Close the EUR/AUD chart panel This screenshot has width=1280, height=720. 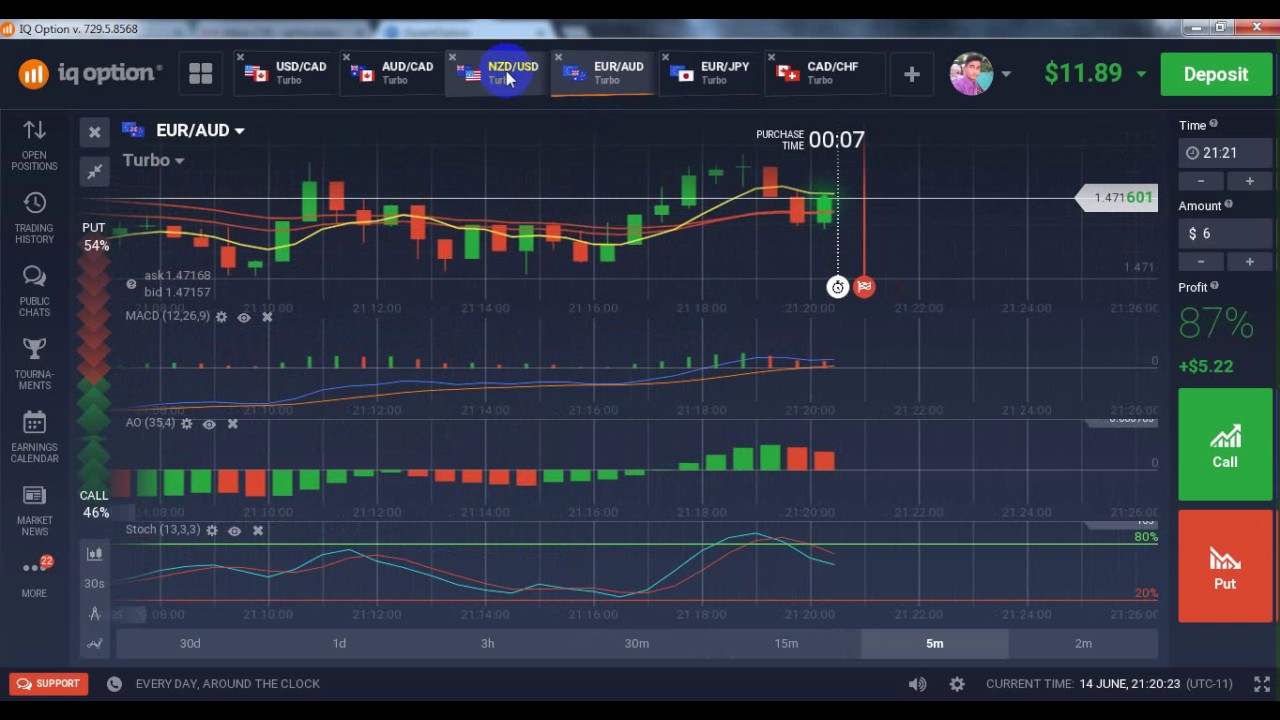94,132
